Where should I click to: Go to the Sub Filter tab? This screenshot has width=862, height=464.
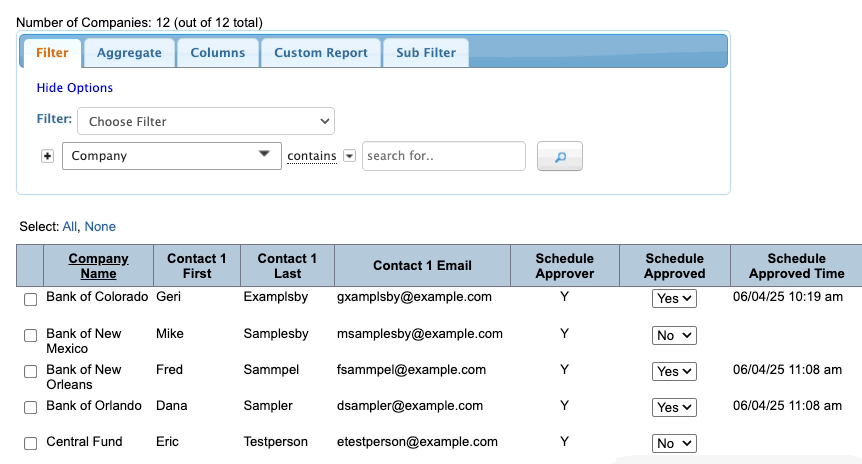425,53
